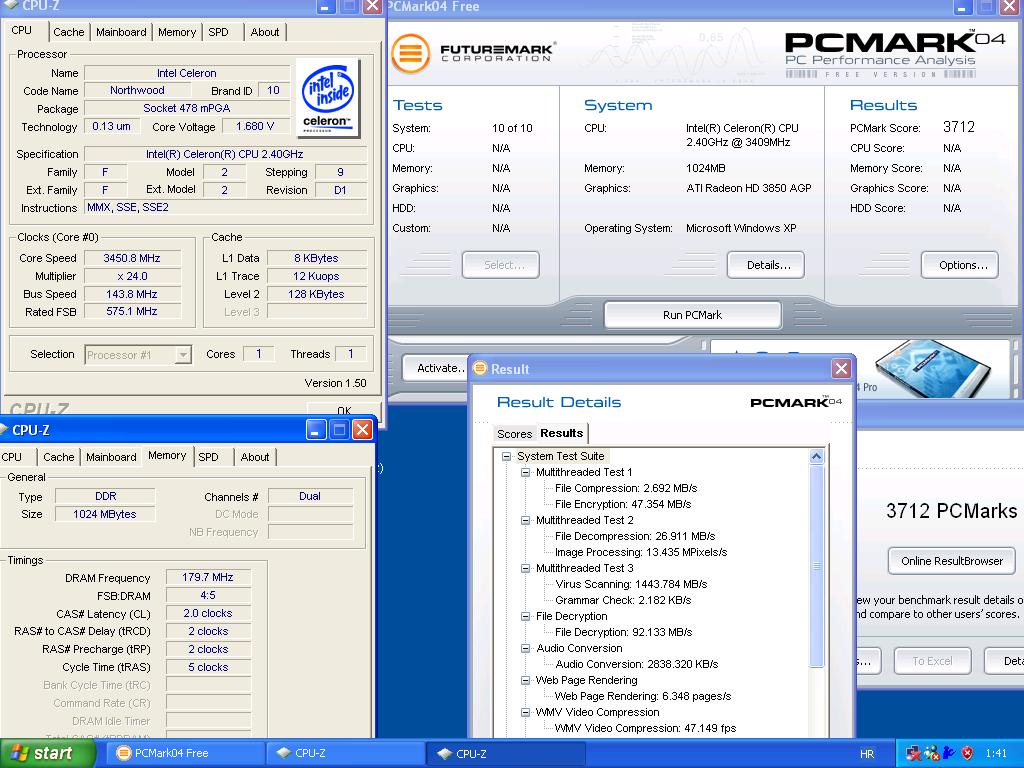Click the PCMark04 Pro box thumbnail
The width and height of the screenshot is (1024, 768).
(x=934, y=368)
